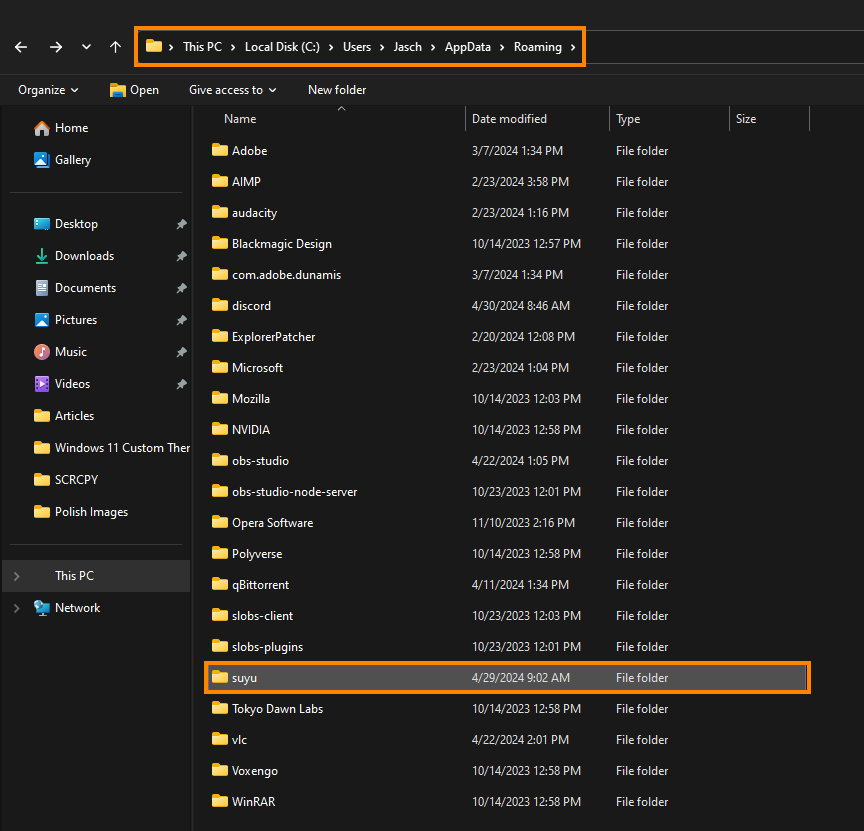Open pinned Pictures folder
The image size is (864, 831).
(65, 320)
